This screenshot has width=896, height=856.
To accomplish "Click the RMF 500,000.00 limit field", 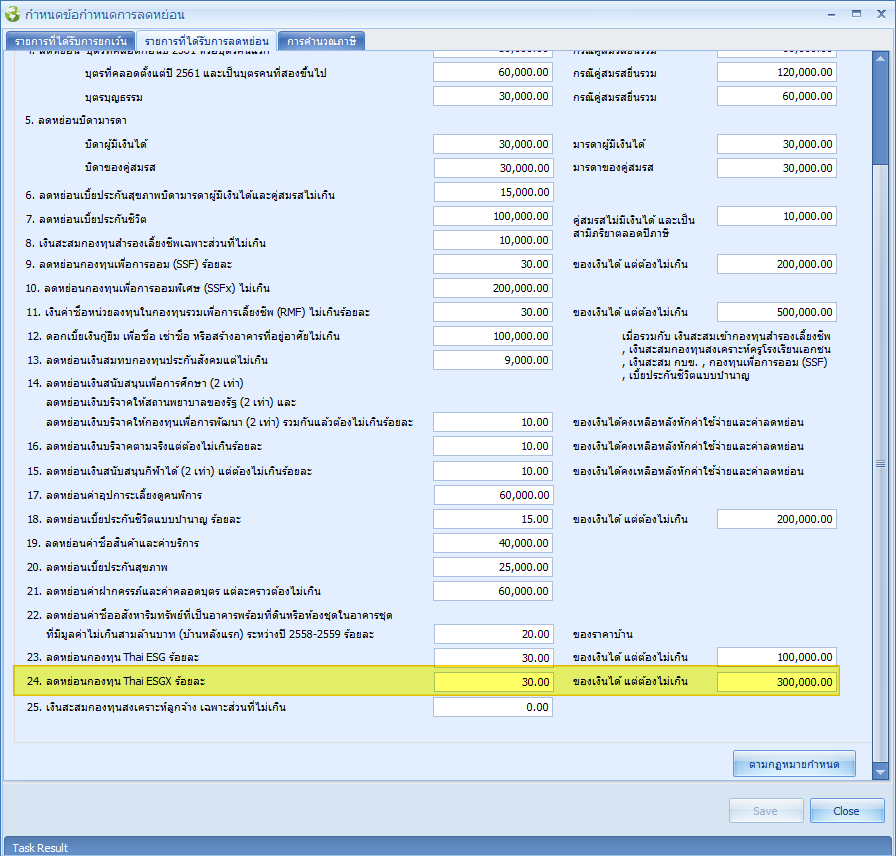I will click(x=777, y=312).
